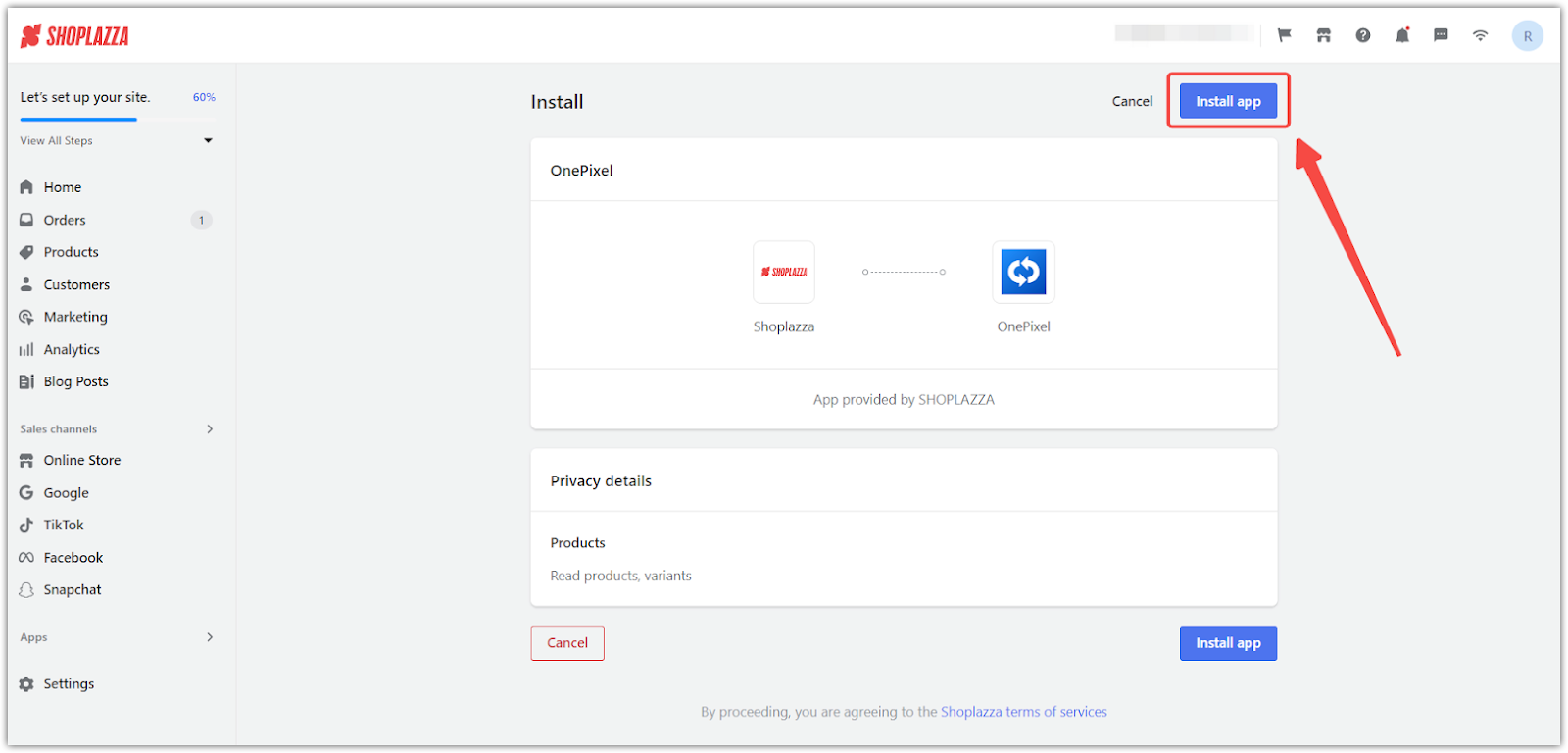Click the OnePixel card title
The image size is (1568, 753).
pos(581,170)
